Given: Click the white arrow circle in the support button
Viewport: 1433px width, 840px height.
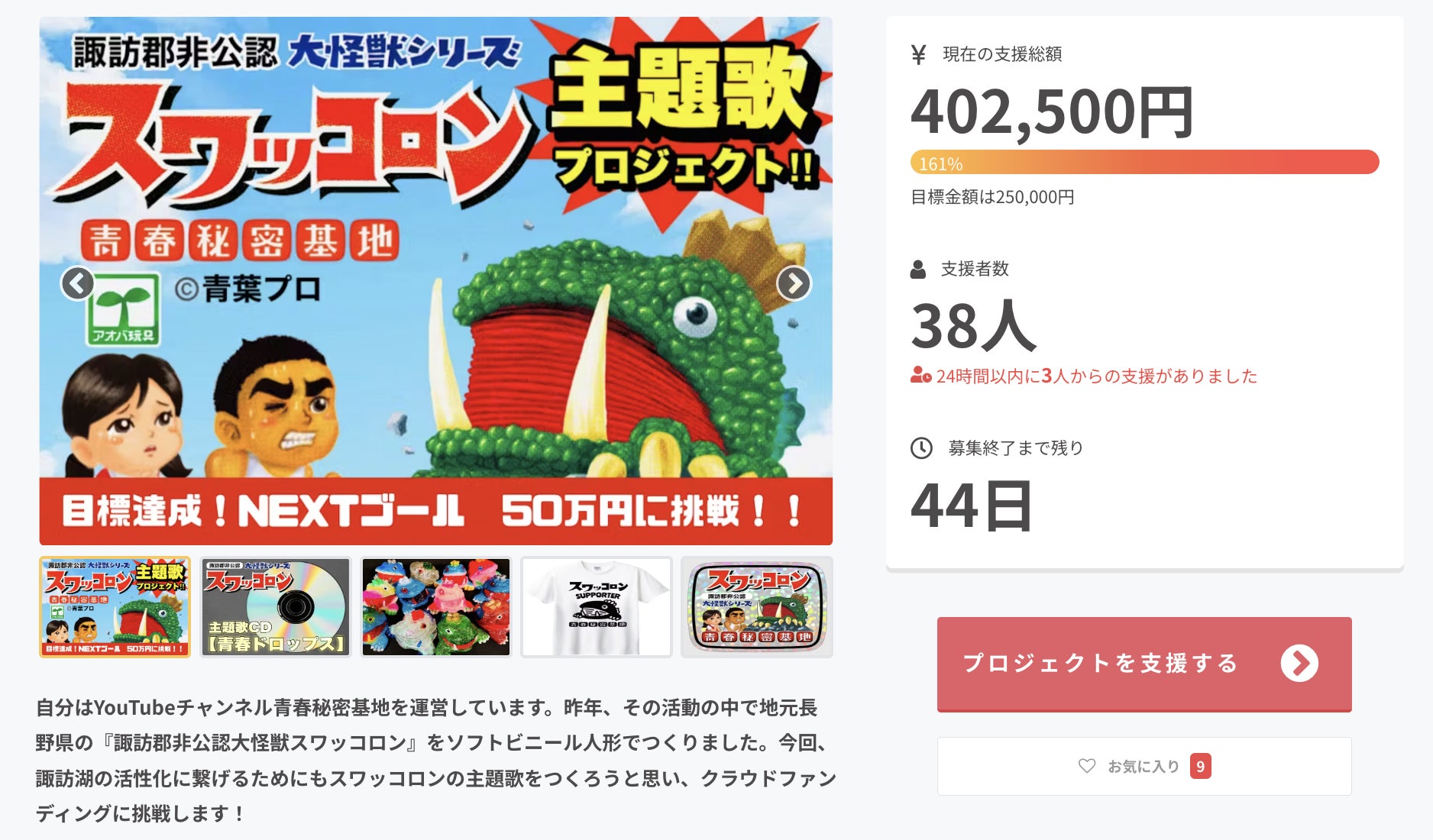Looking at the screenshot, I should coord(1299,664).
